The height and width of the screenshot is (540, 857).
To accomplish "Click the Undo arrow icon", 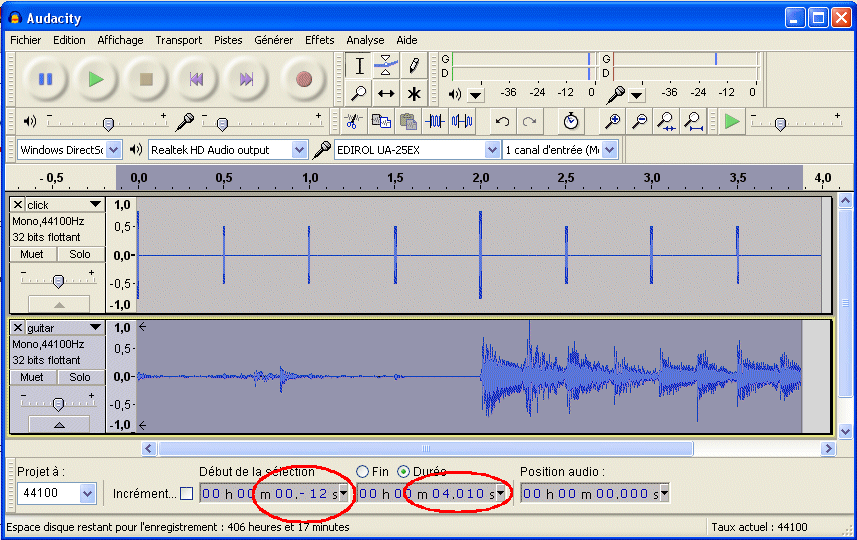I will tap(502, 121).
